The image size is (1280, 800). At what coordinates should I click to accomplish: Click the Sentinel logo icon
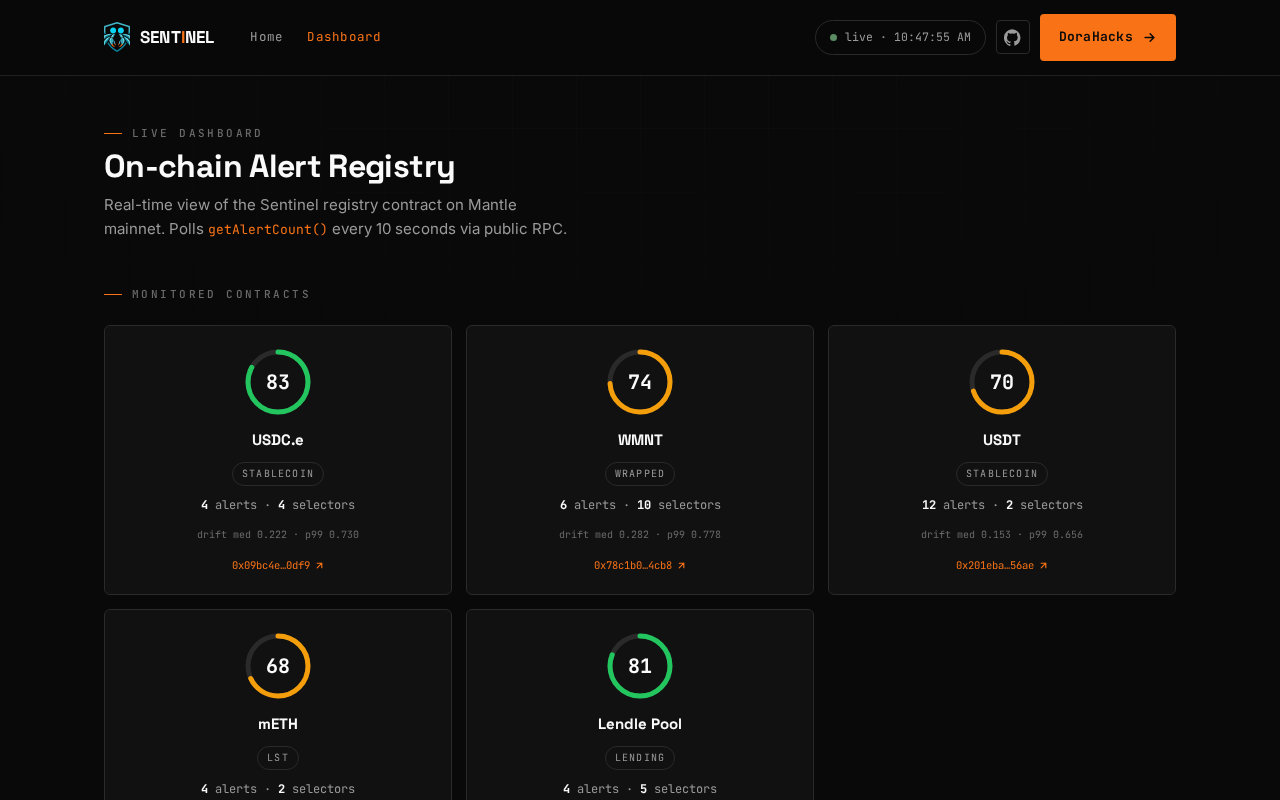[x=117, y=37]
